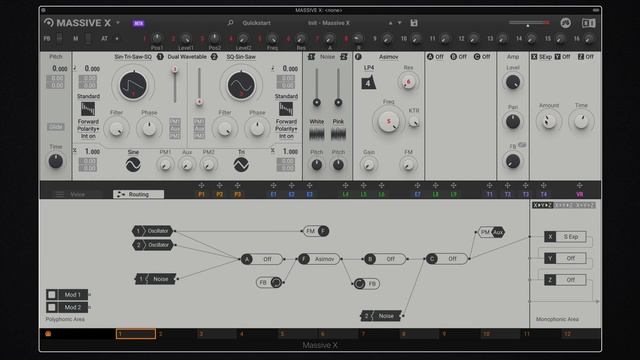
Task: Open oscillator 1 Standard mode menu
Action: (88, 96)
